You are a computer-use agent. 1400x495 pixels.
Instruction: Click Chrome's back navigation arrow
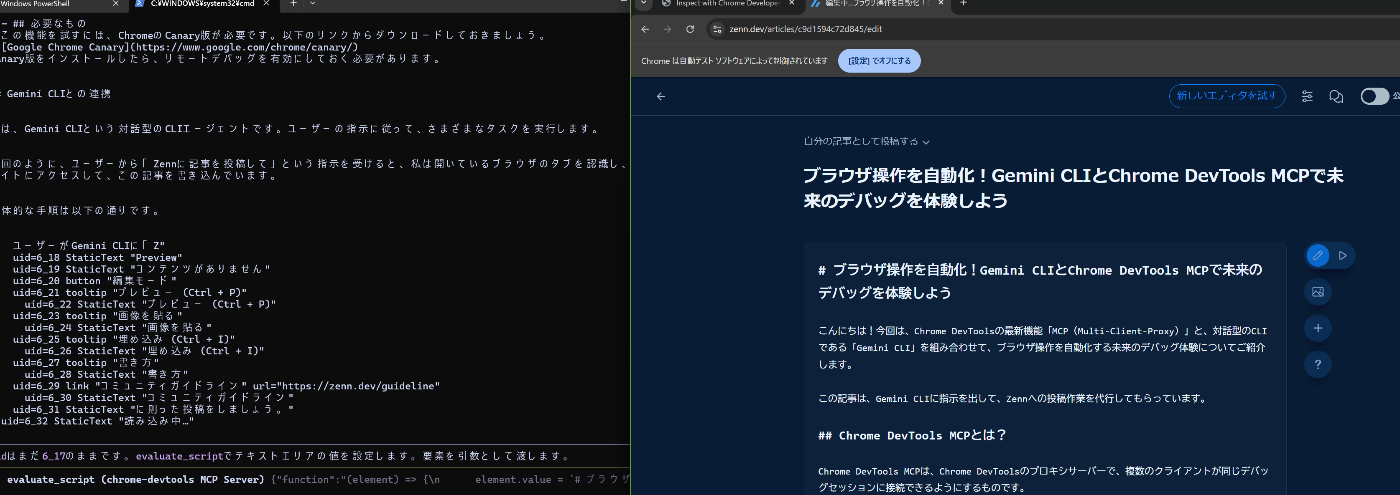pos(646,29)
